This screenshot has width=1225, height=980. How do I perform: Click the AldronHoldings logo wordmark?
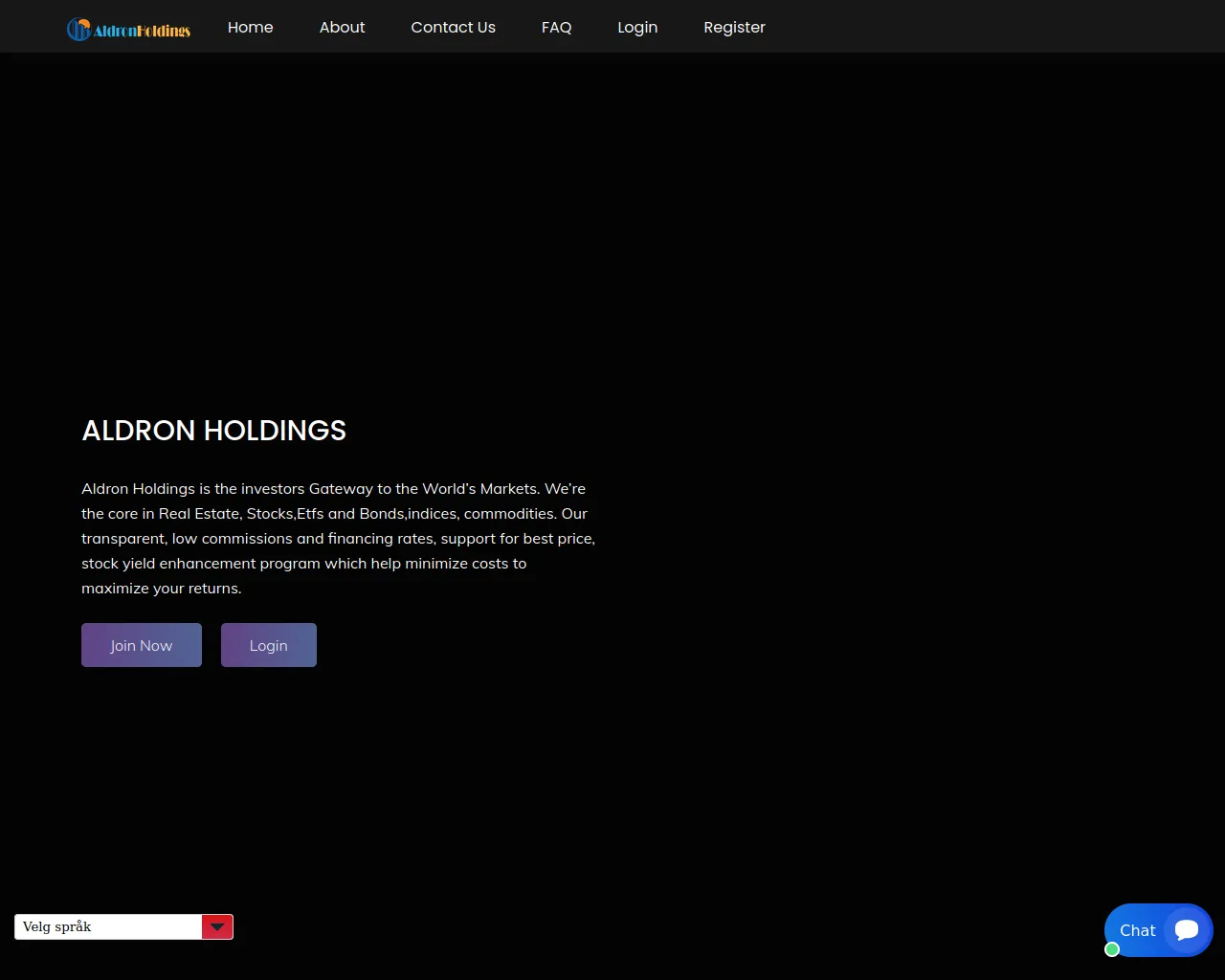point(142,31)
